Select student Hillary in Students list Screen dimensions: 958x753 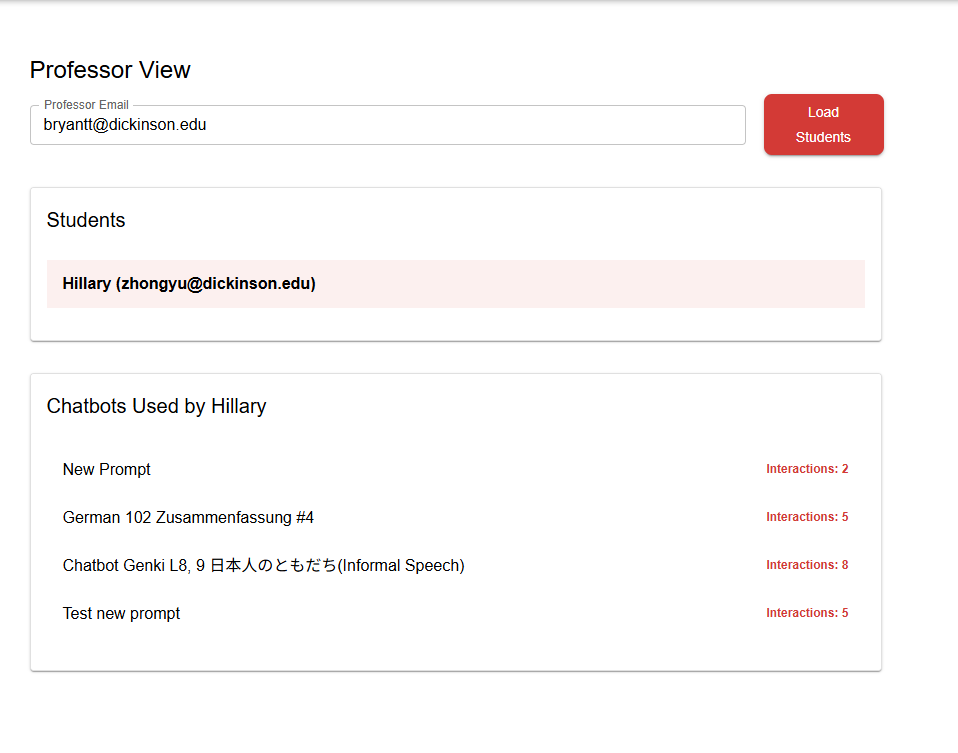[455, 284]
